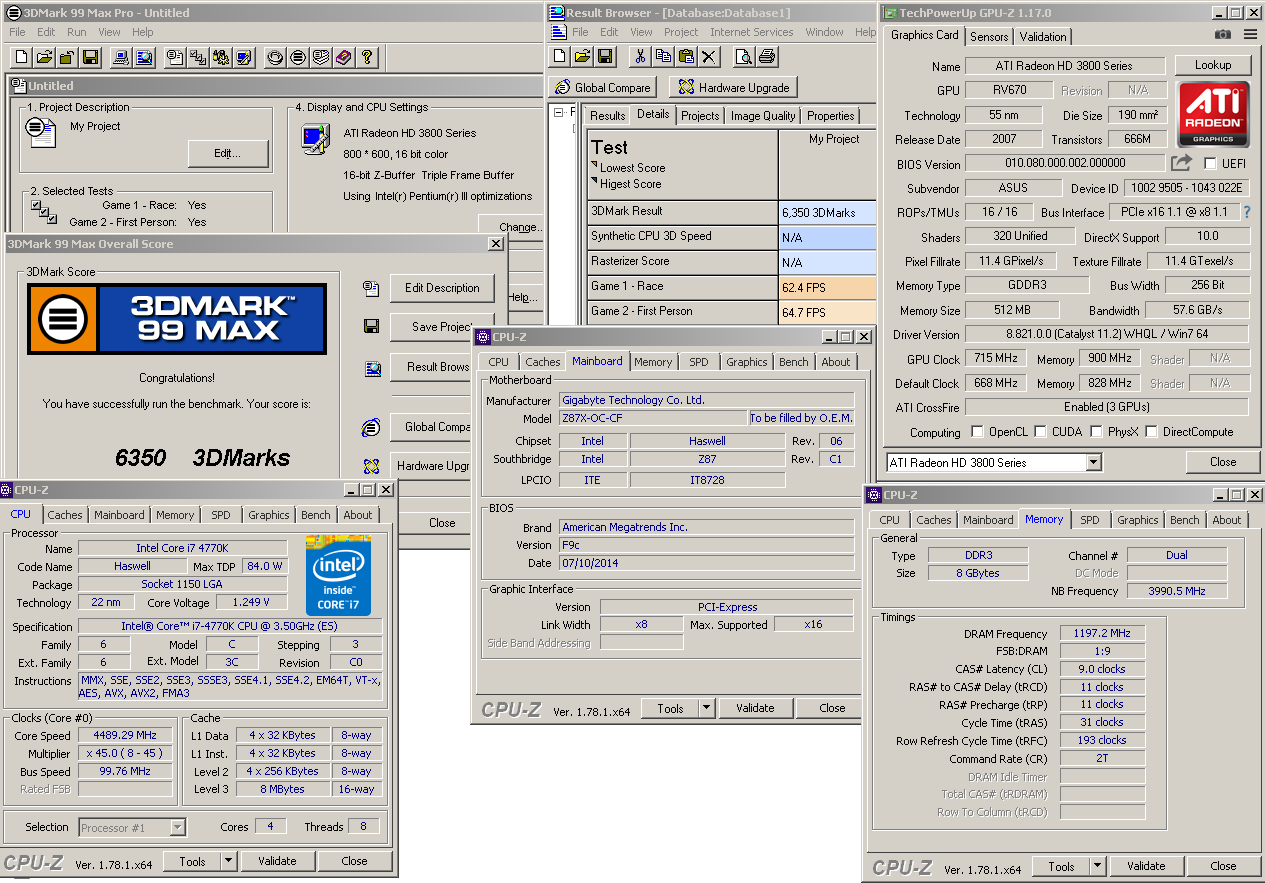Open Tools dropdown arrow in CPU-Z Mainboard window
Image resolution: width=1265 pixels, height=883 pixels.
point(706,708)
